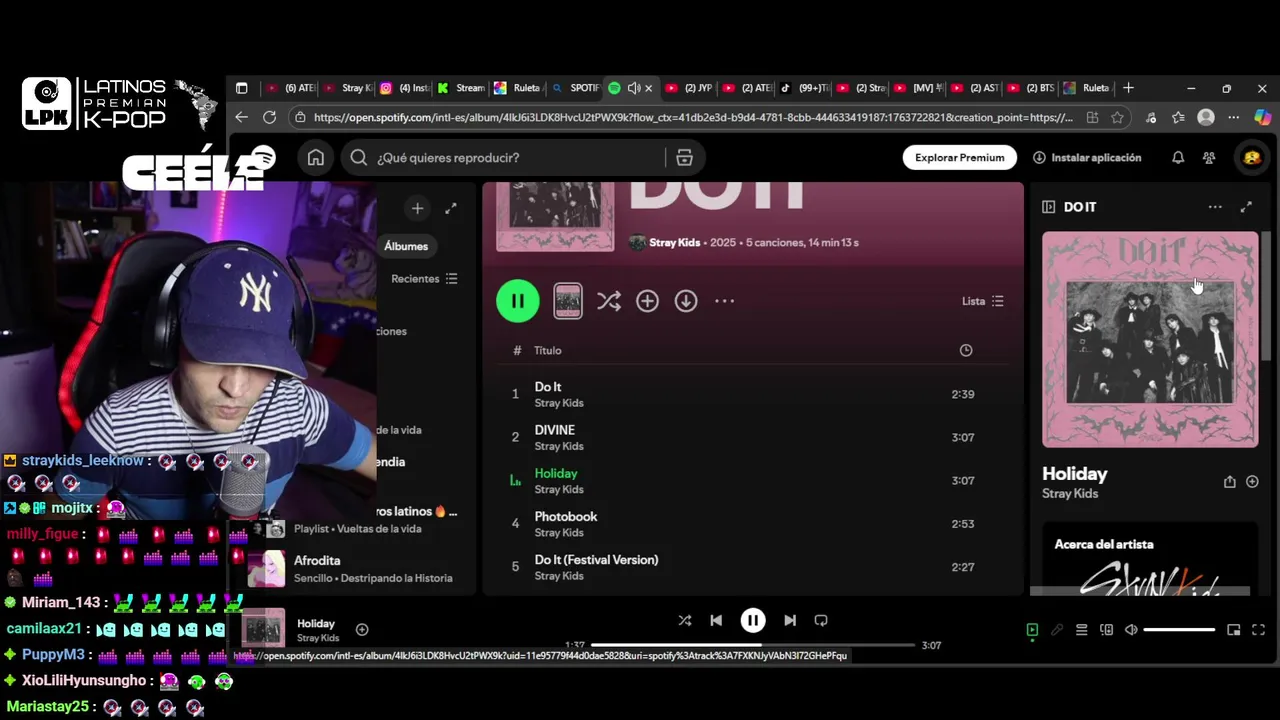Focus the ¿Qué quieres reproducir? search field
This screenshot has width=1280, height=720.
(505, 157)
